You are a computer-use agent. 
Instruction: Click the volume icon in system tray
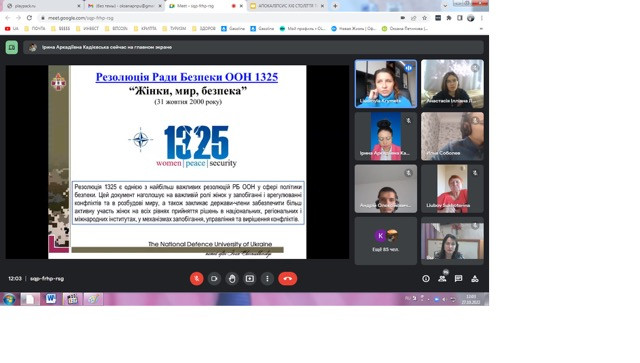(x=444, y=299)
